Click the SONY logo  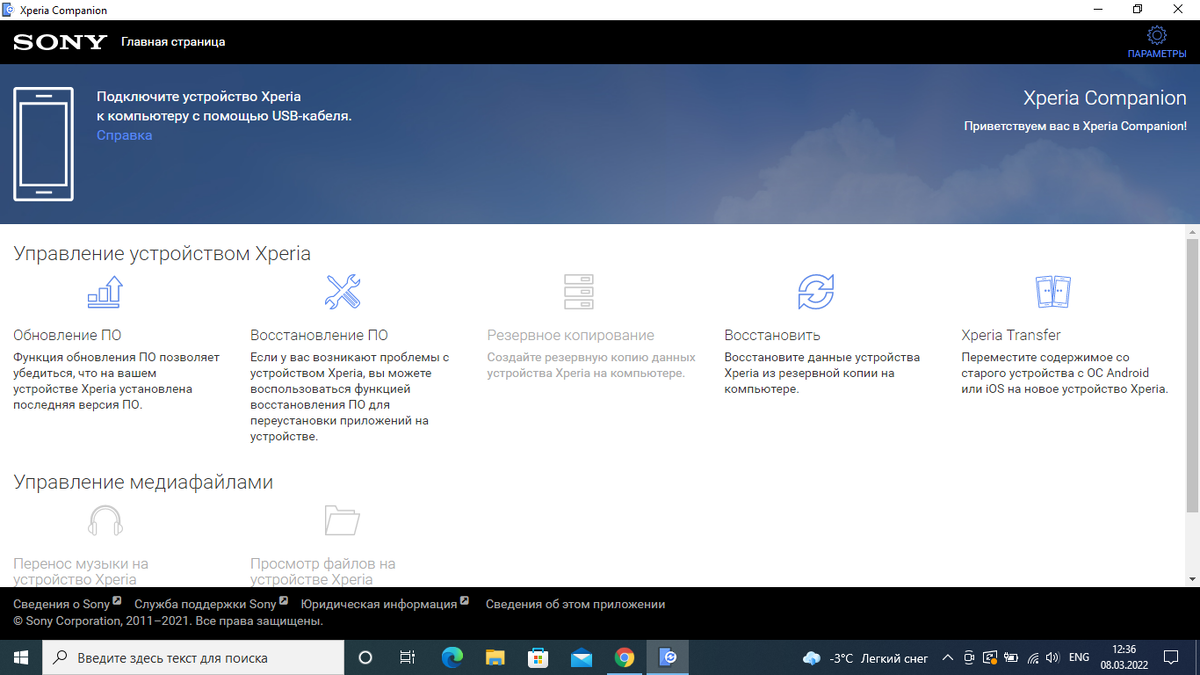coord(60,42)
